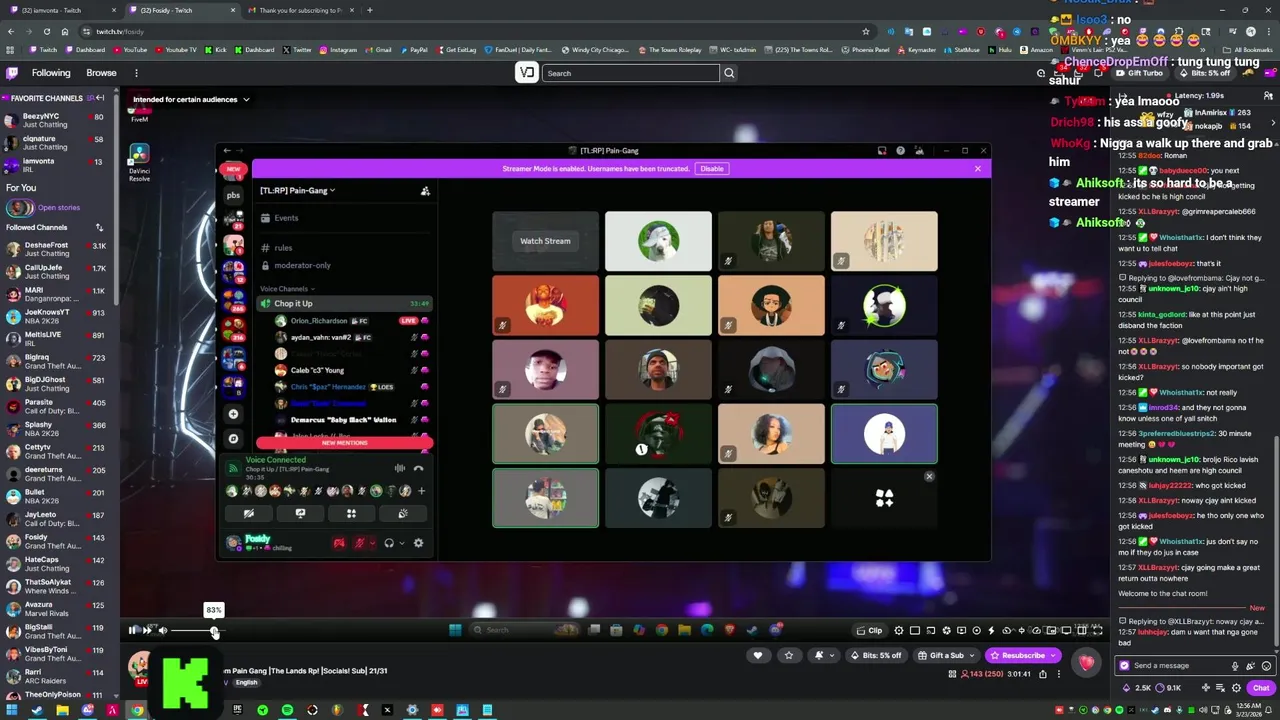
Task: Click the Twitch logo home icon
Action: [x=12, y=73]
